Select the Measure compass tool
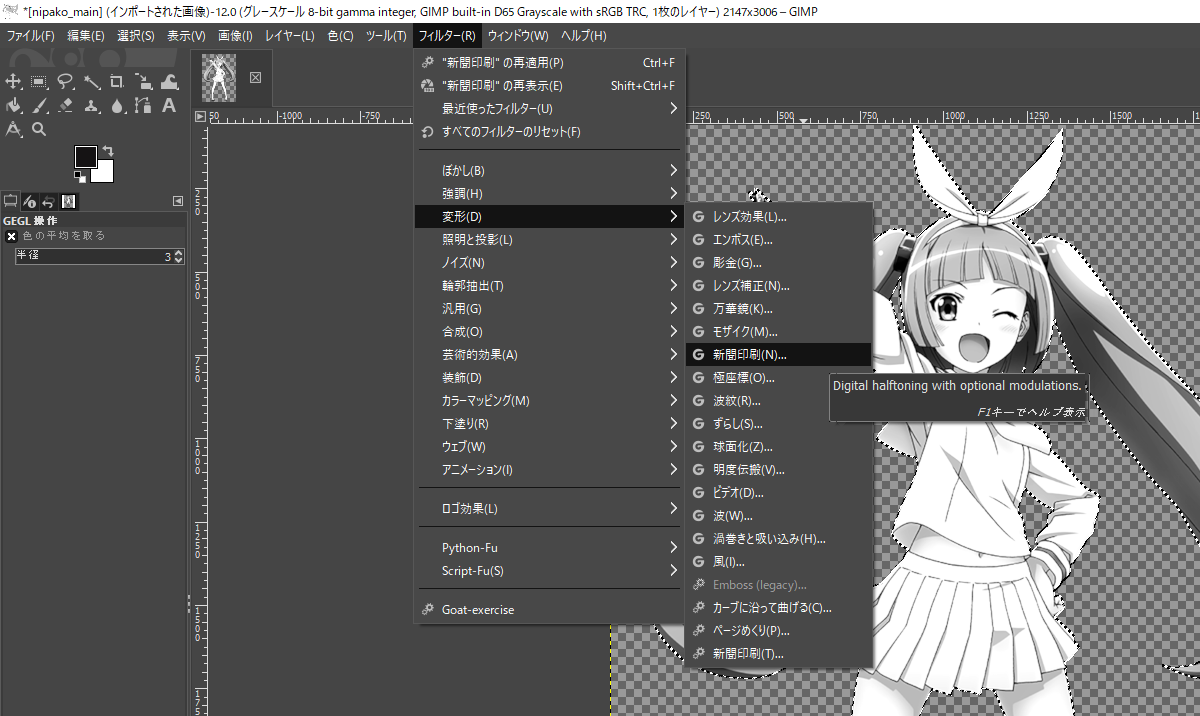This screenshot has height=716, width=1200. coord(14,129)
